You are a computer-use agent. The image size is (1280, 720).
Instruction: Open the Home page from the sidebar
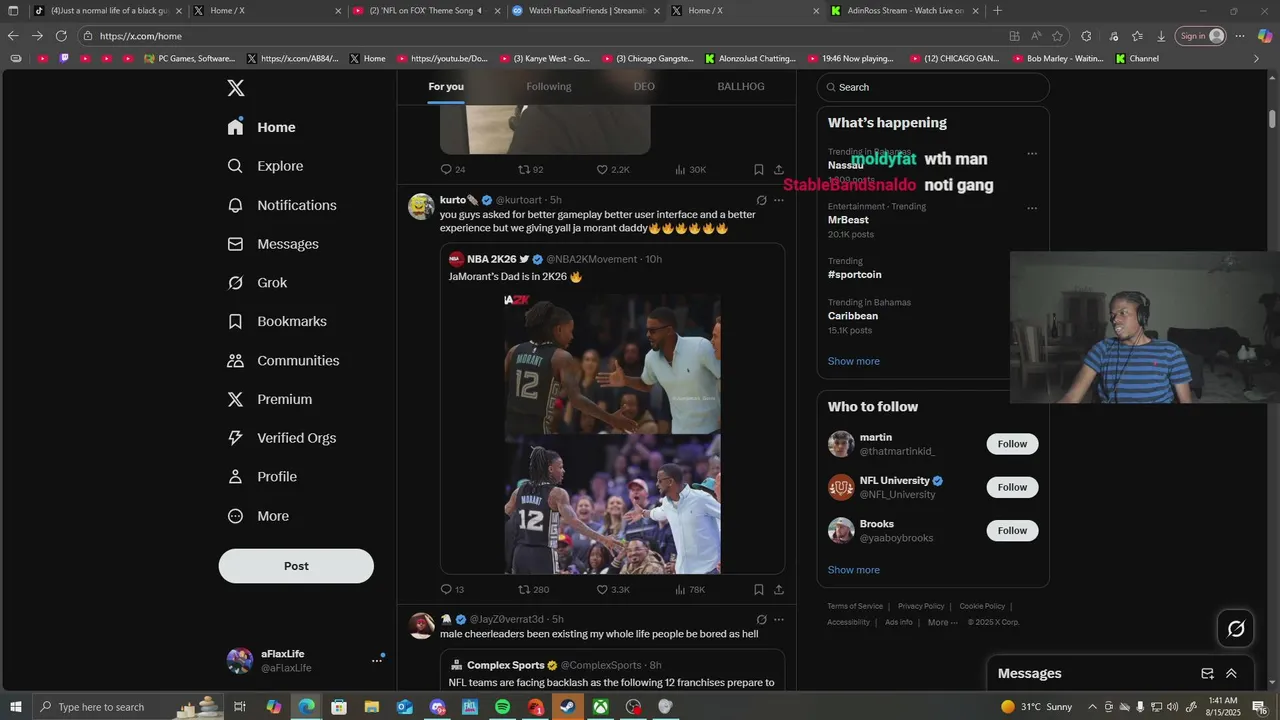pyautogui.click(x=262, y=127)
